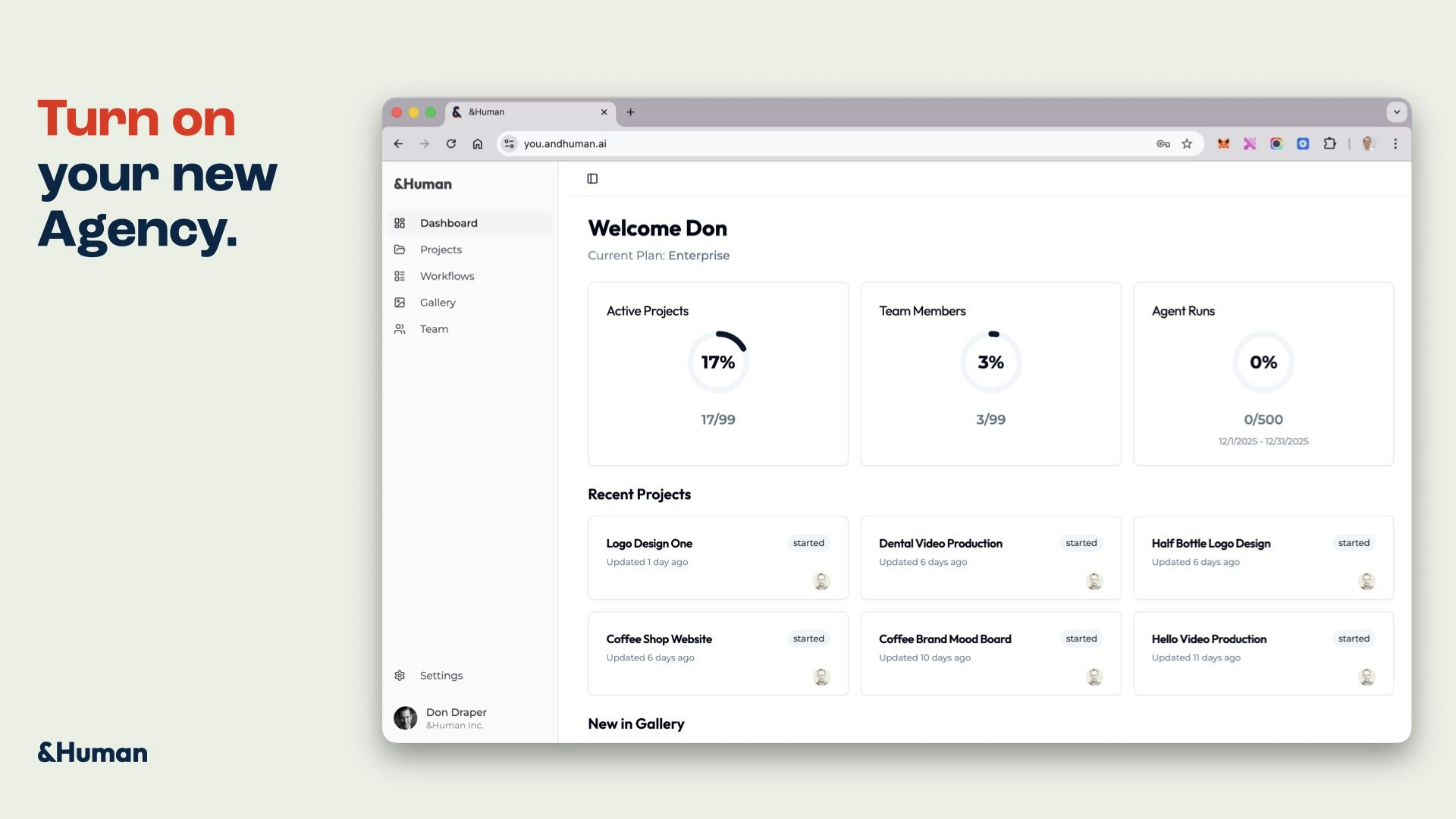Click the Agent Runs progress circle

click(1263, 362)
